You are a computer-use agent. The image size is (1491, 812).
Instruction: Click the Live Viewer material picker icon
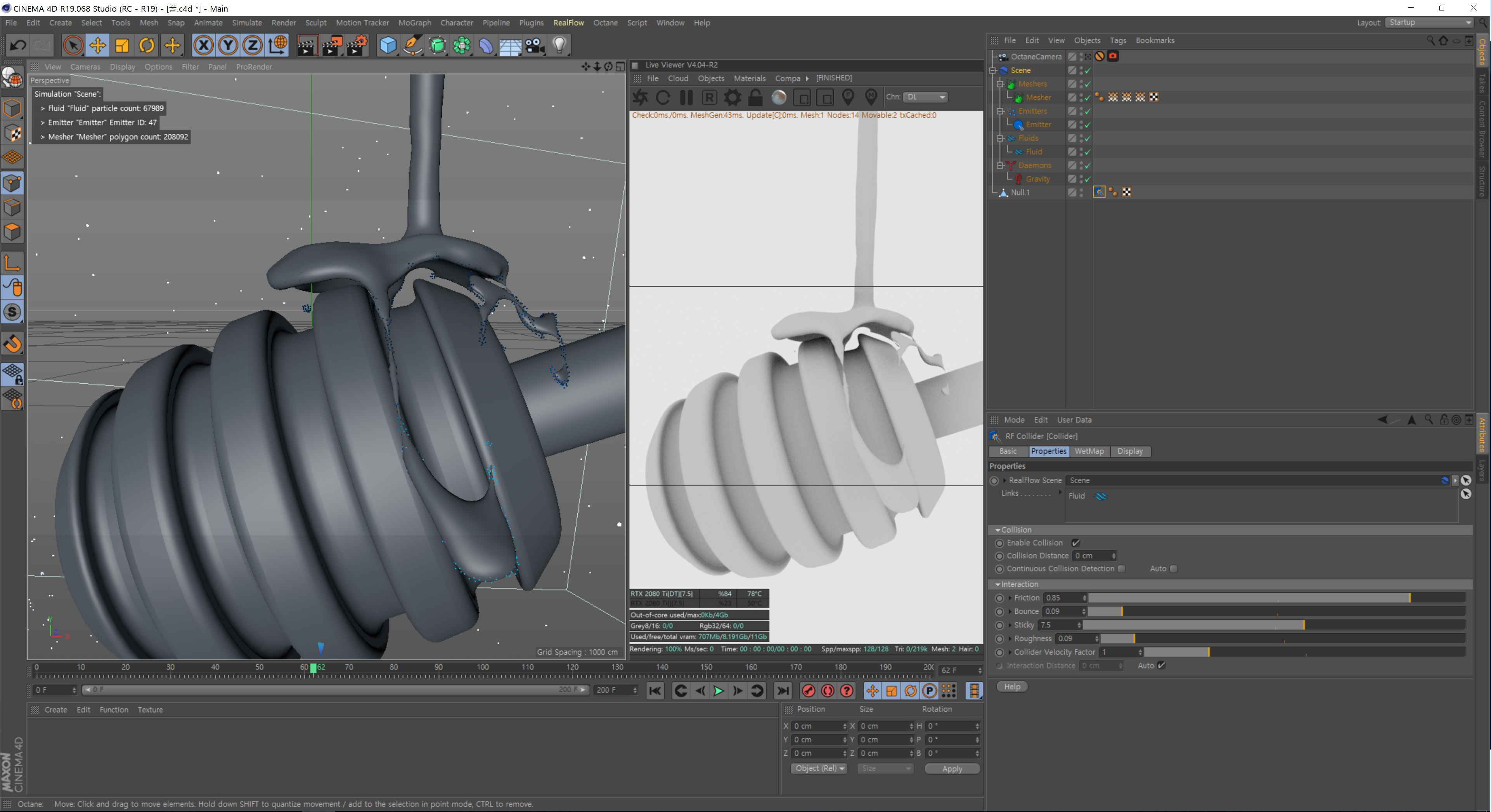871,97
